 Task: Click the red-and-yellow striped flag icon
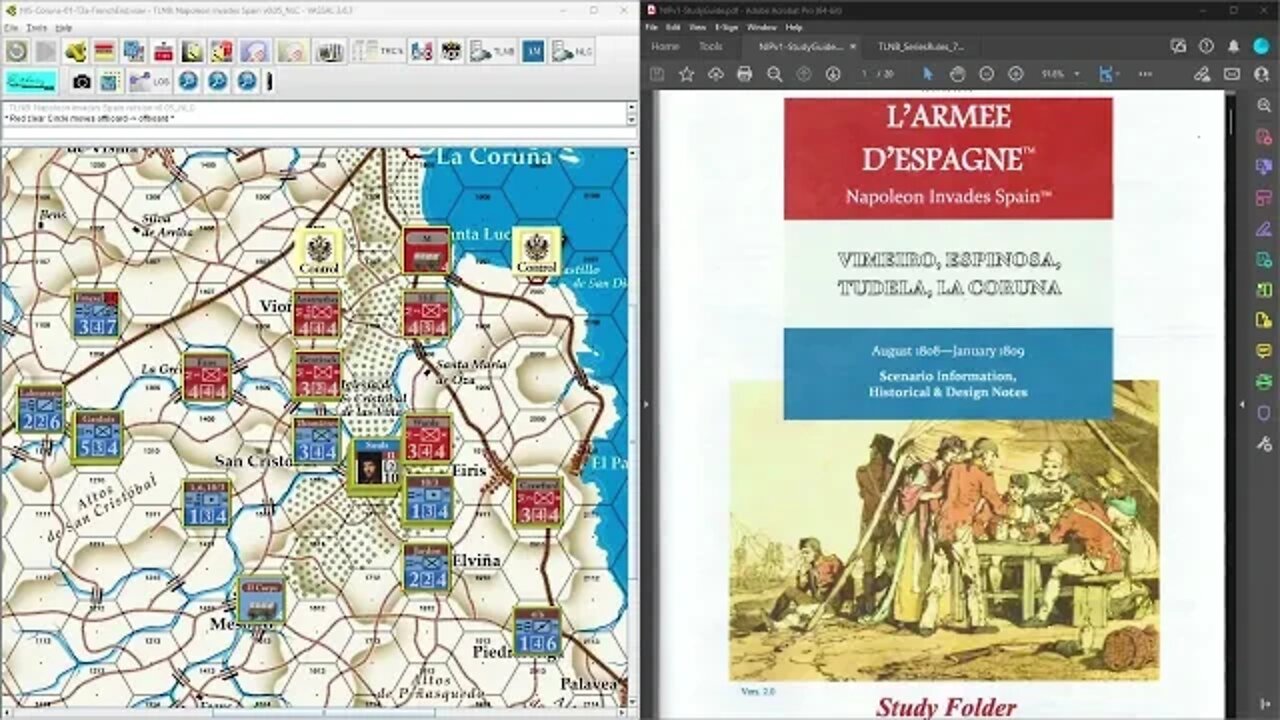pos(104,51)
